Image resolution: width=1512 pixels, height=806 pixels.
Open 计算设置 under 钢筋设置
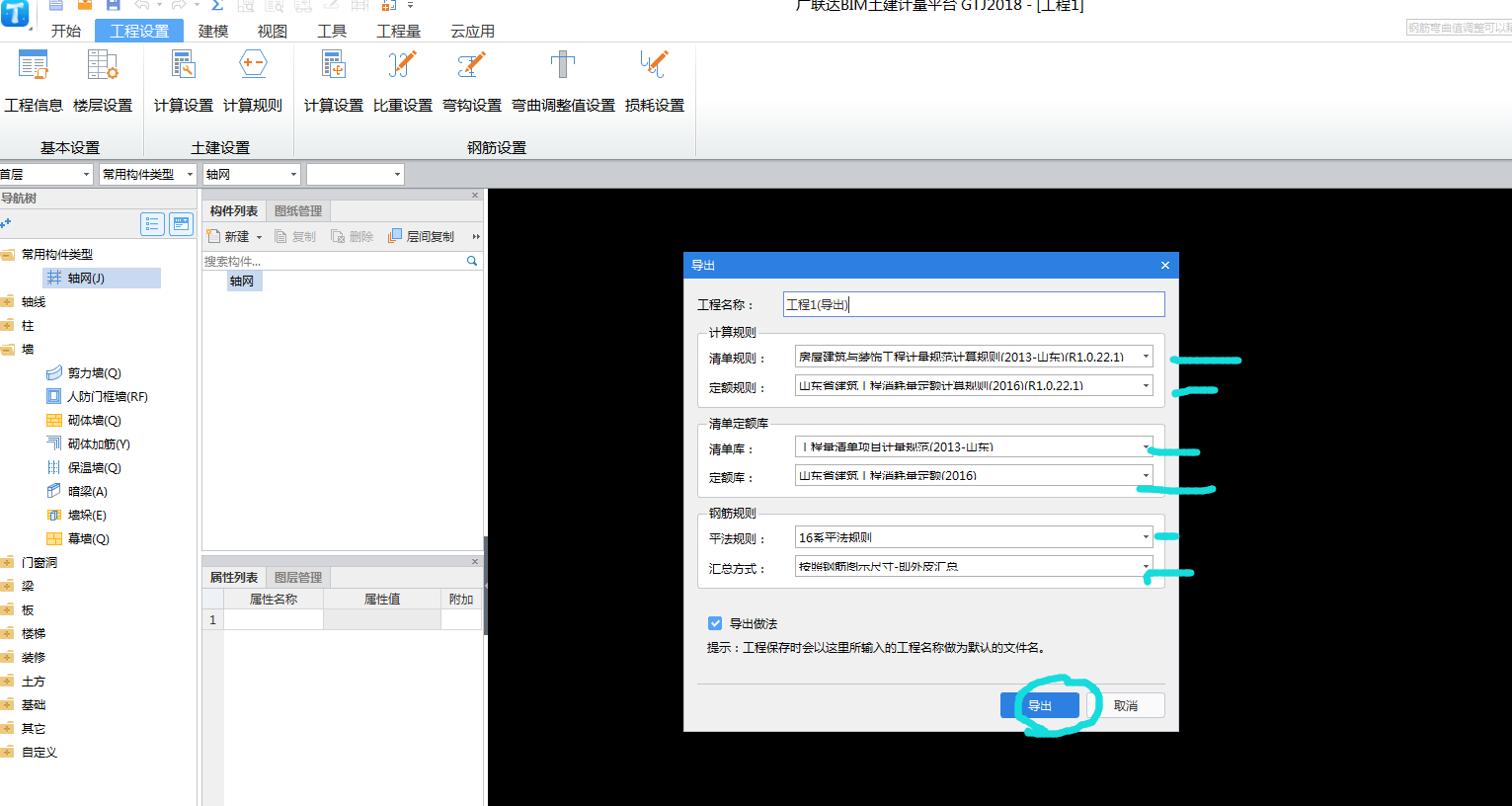(334, 81)
